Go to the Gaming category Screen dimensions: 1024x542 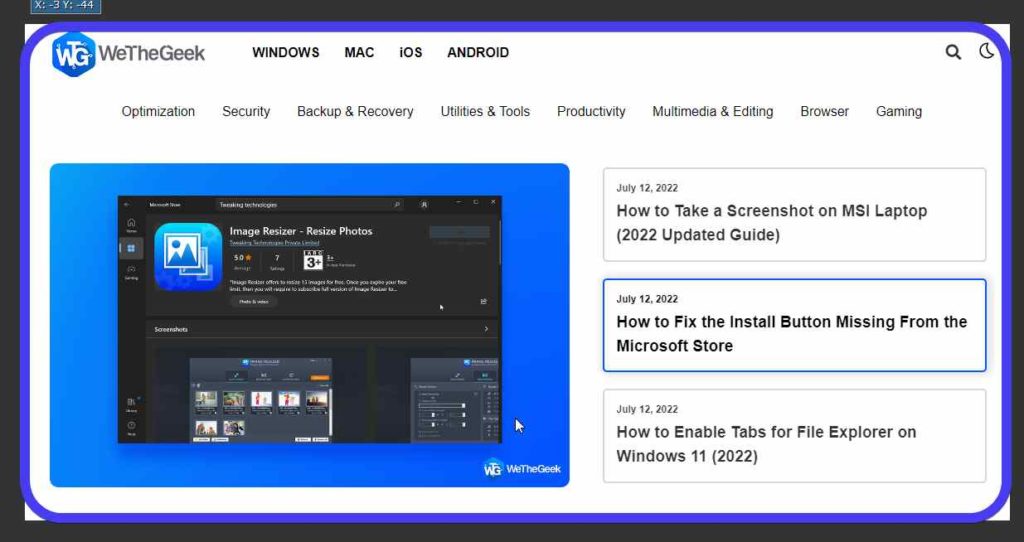coord(899,112)
